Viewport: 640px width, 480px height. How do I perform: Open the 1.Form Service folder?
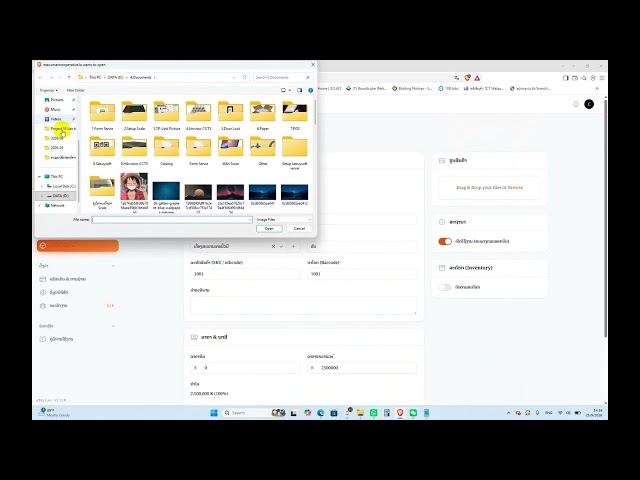pos(102,116)
